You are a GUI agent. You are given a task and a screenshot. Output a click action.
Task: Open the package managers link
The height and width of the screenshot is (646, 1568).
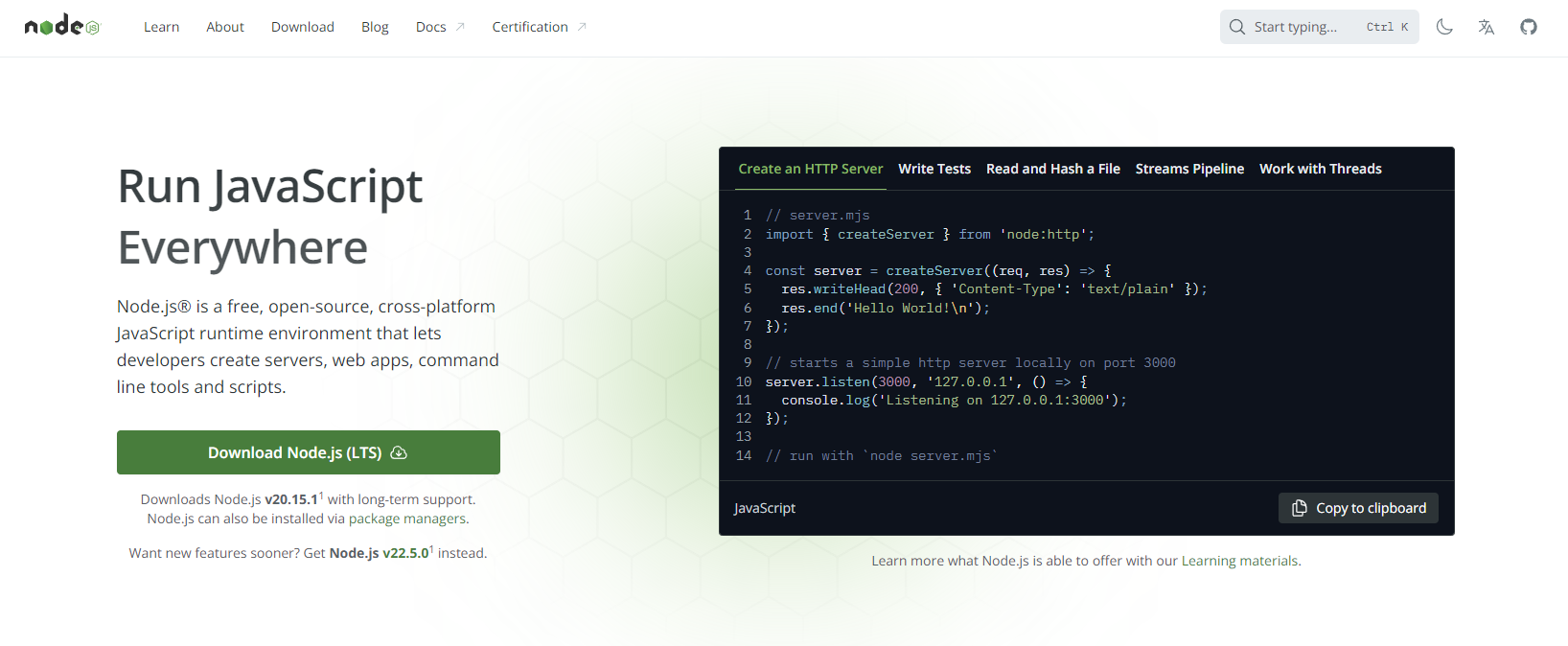click(x=408, y=519)
